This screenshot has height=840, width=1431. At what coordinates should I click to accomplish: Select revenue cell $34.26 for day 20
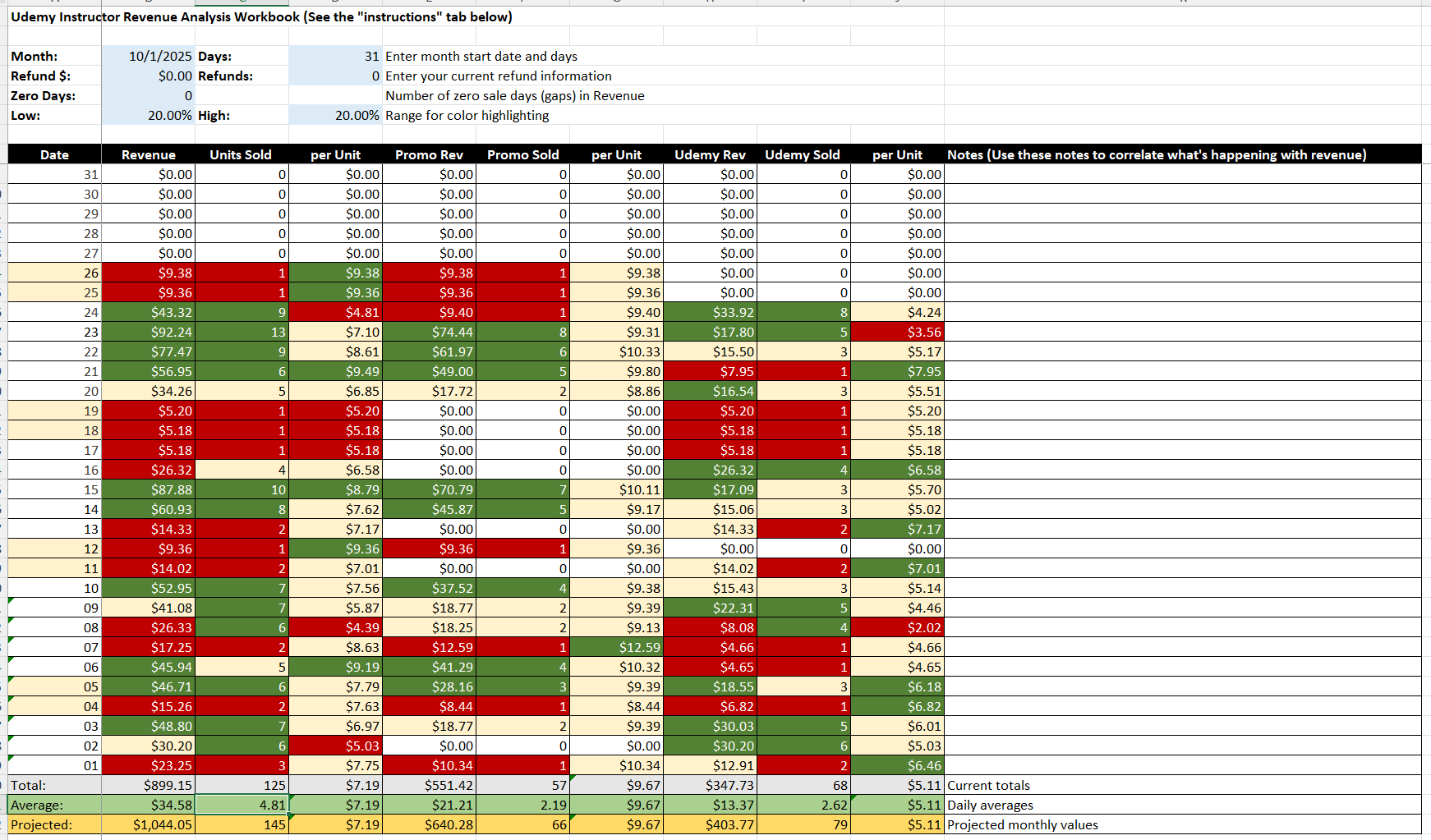coord(148,391)
